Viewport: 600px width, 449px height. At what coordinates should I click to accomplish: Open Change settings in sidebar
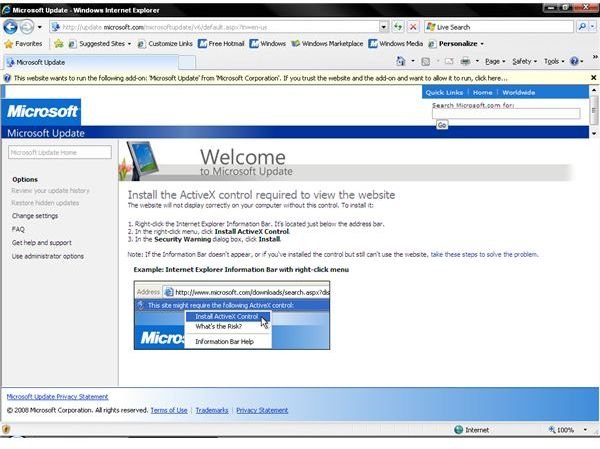35,216
